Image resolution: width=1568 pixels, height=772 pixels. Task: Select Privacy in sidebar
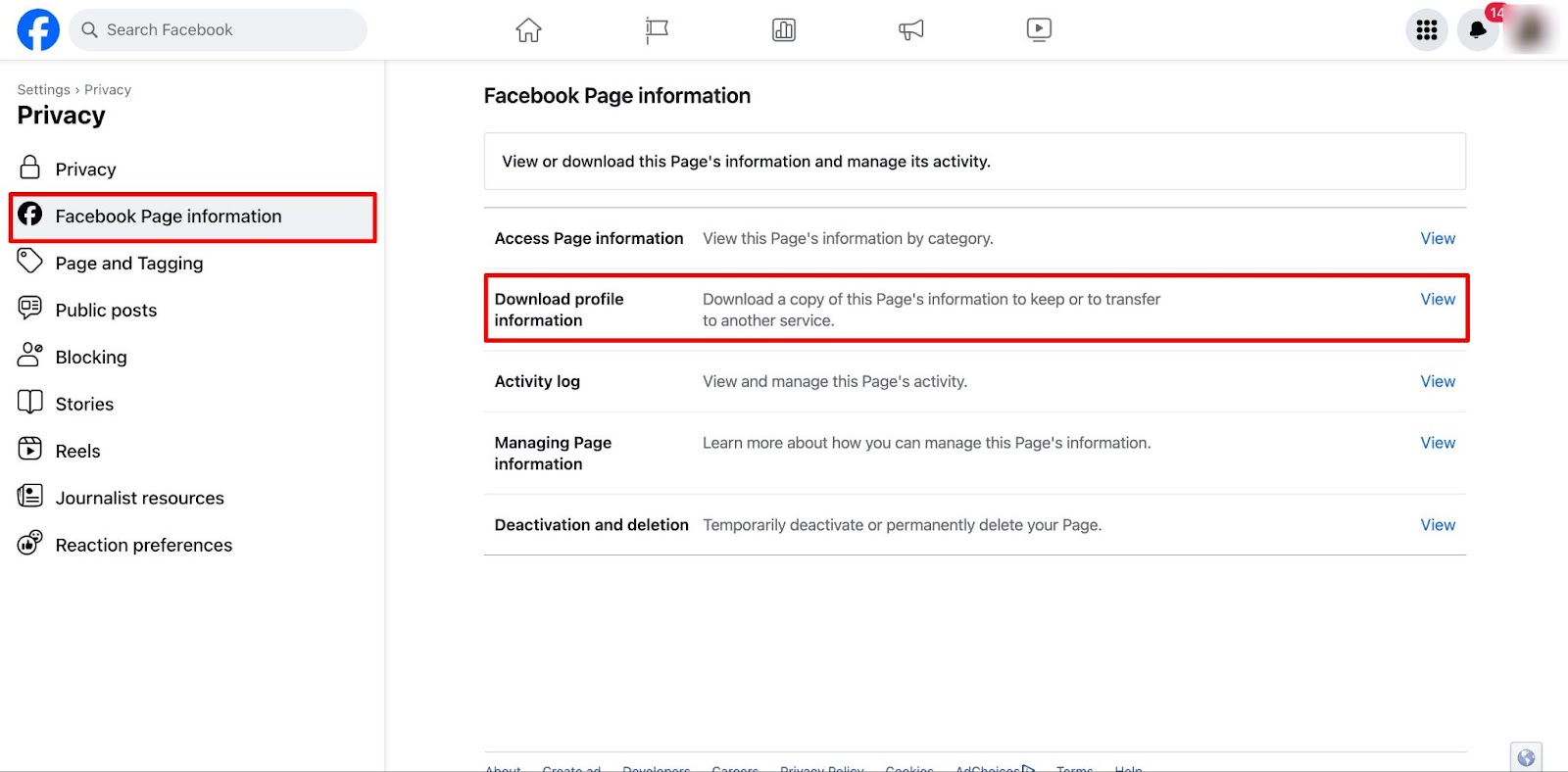193,169
